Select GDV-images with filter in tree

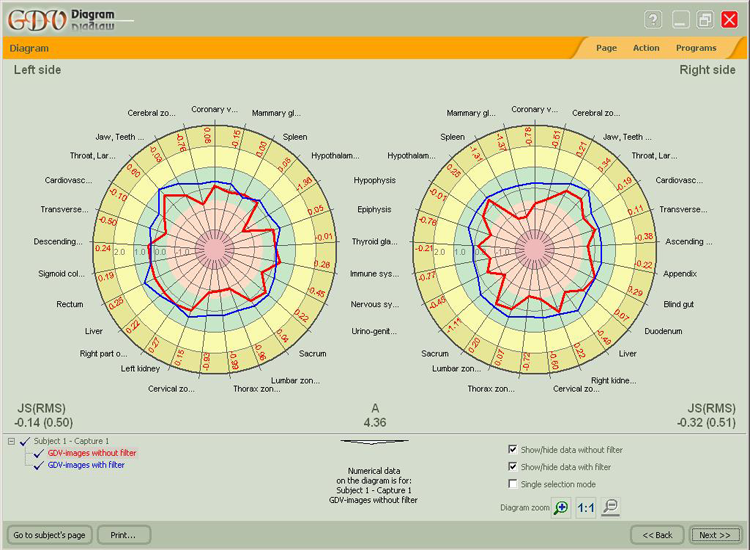click(x=86, y=465)
